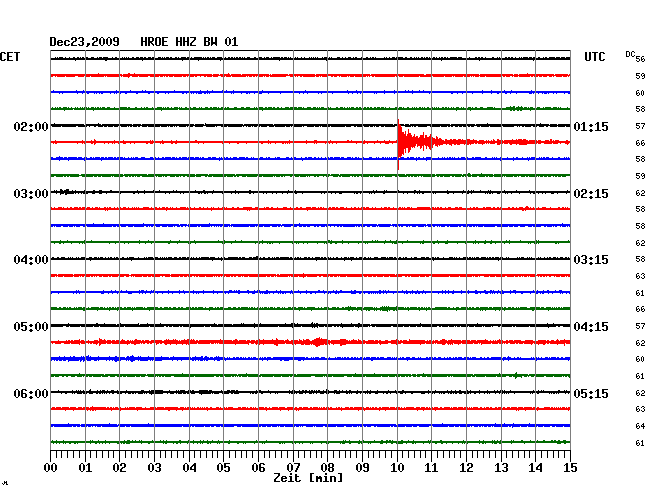This screenshot has width=650, height=494.
Task: Click minute label 07 on the axis
Action: (293, 468)
